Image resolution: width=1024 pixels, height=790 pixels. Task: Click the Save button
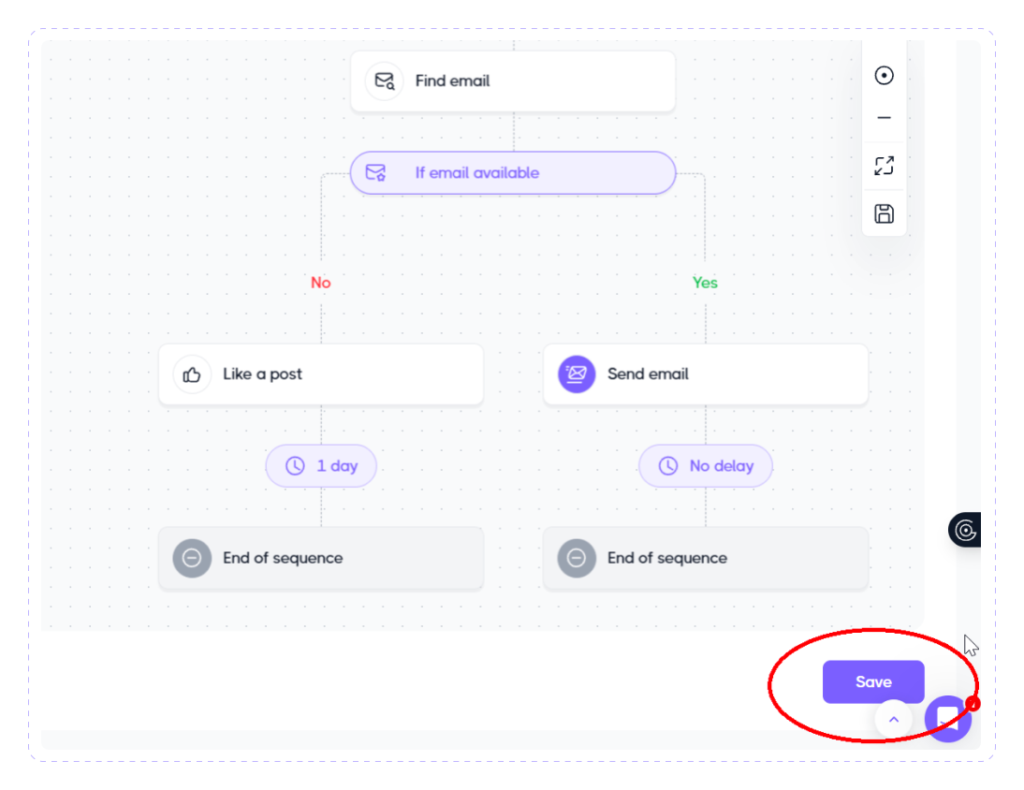872,681
